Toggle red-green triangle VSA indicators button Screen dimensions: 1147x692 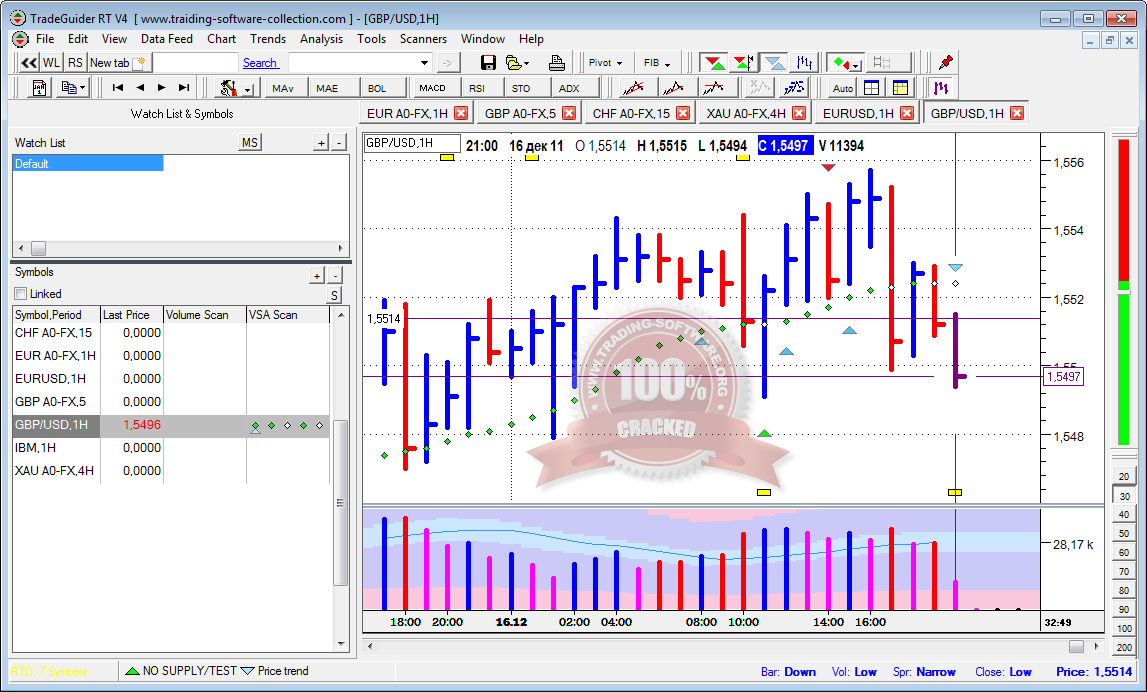(712, 63)
